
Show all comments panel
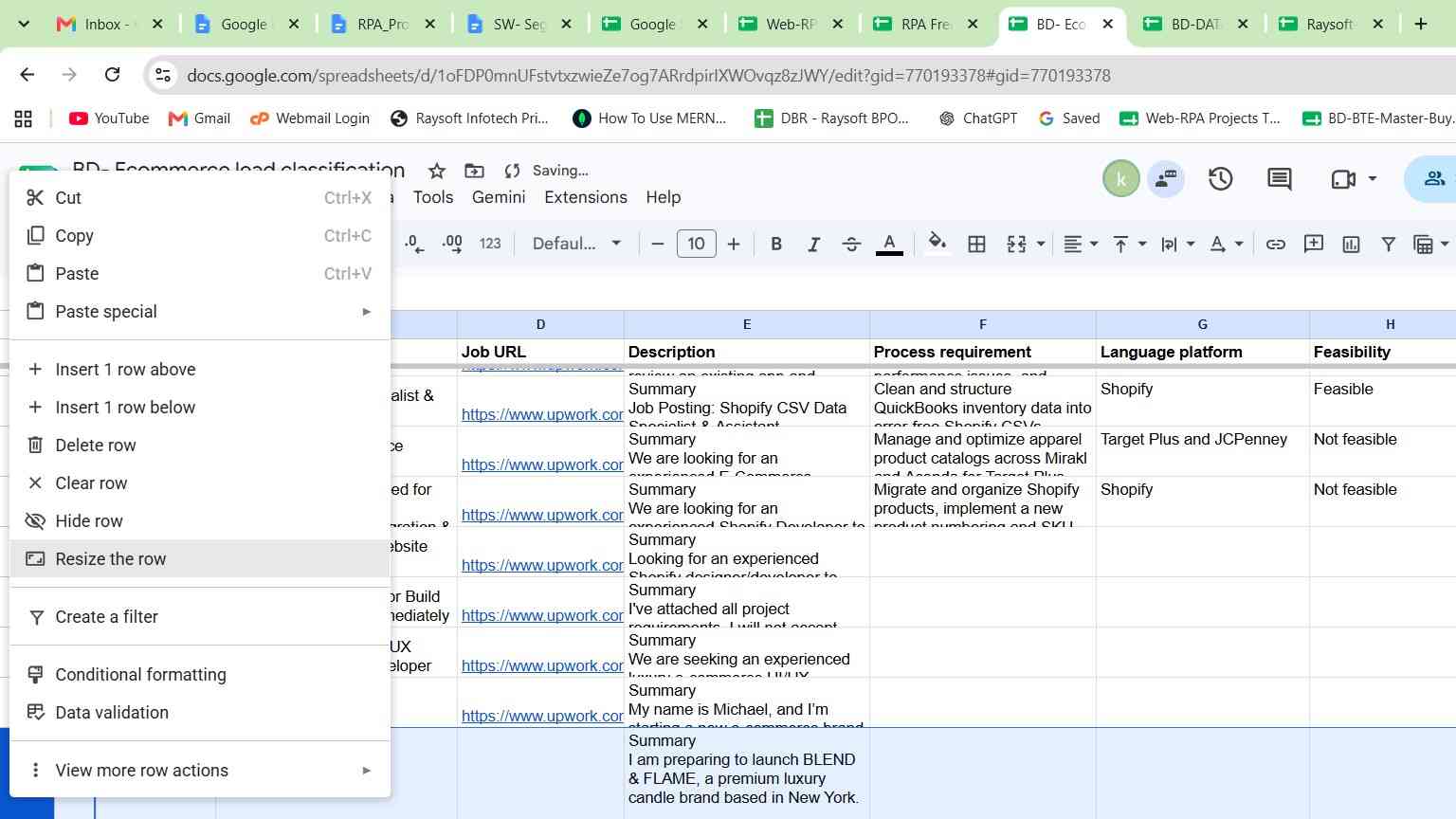click(1280, 178)
